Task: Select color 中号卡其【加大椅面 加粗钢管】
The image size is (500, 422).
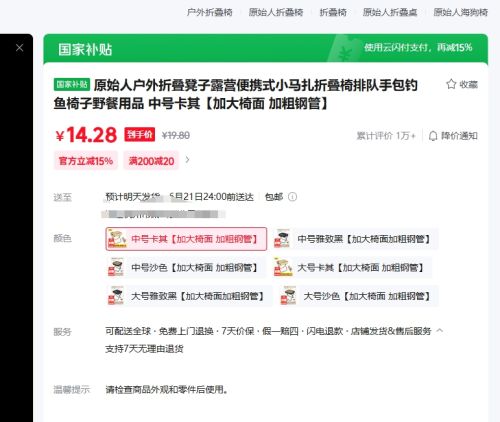Action: [186, 239]
